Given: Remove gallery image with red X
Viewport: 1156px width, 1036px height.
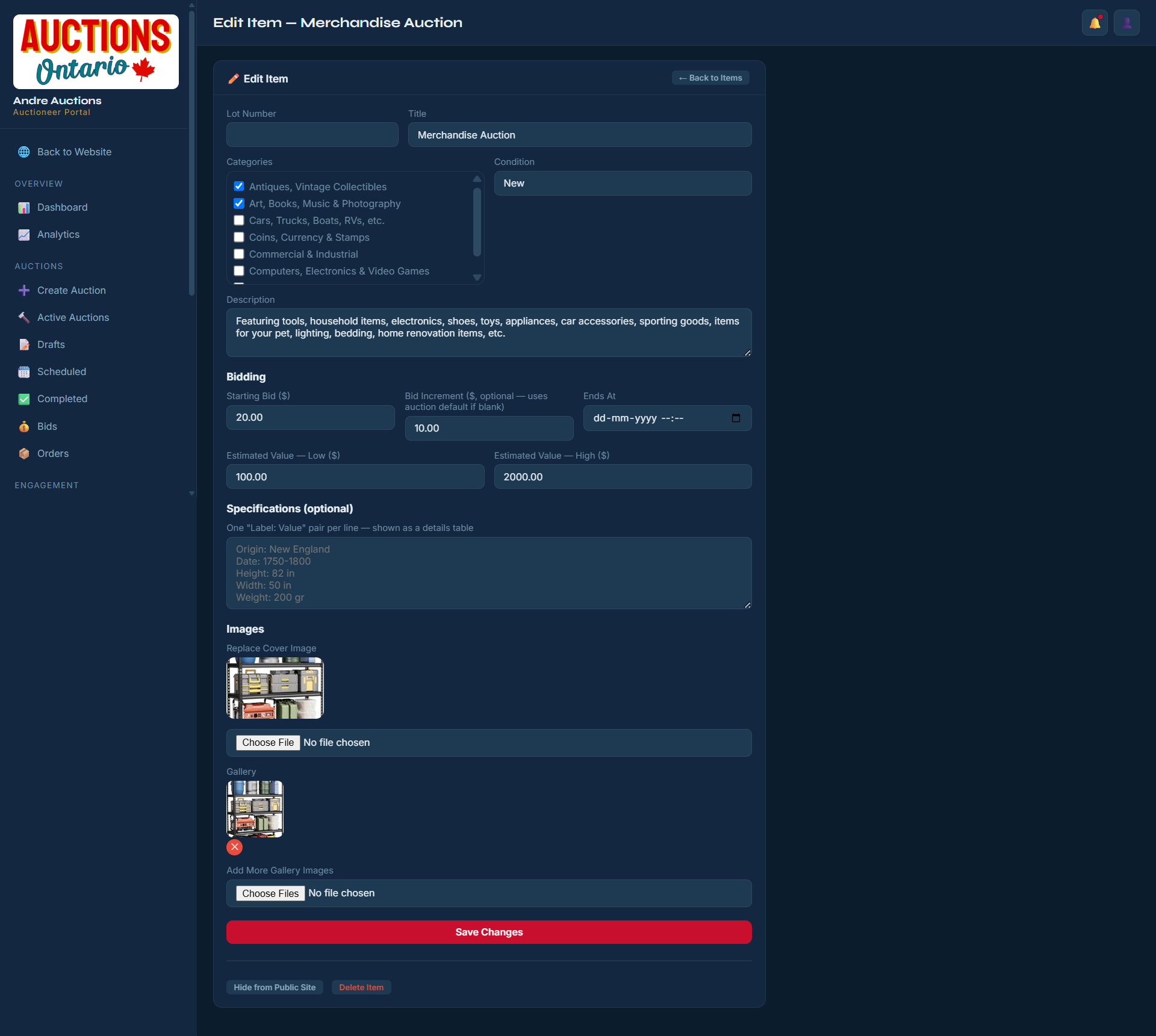Looking at the screenshot, I should 234,847.
